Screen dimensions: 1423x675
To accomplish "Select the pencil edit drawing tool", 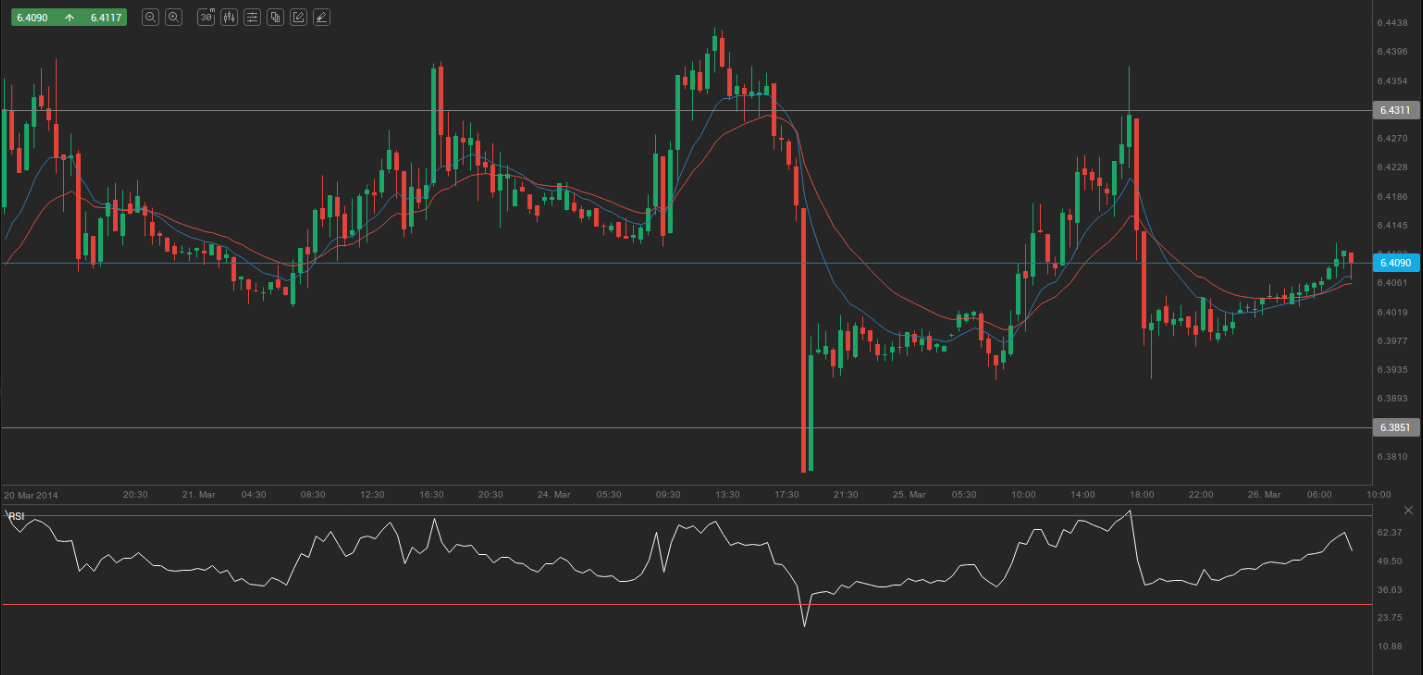I will click(x=298, y=17).
